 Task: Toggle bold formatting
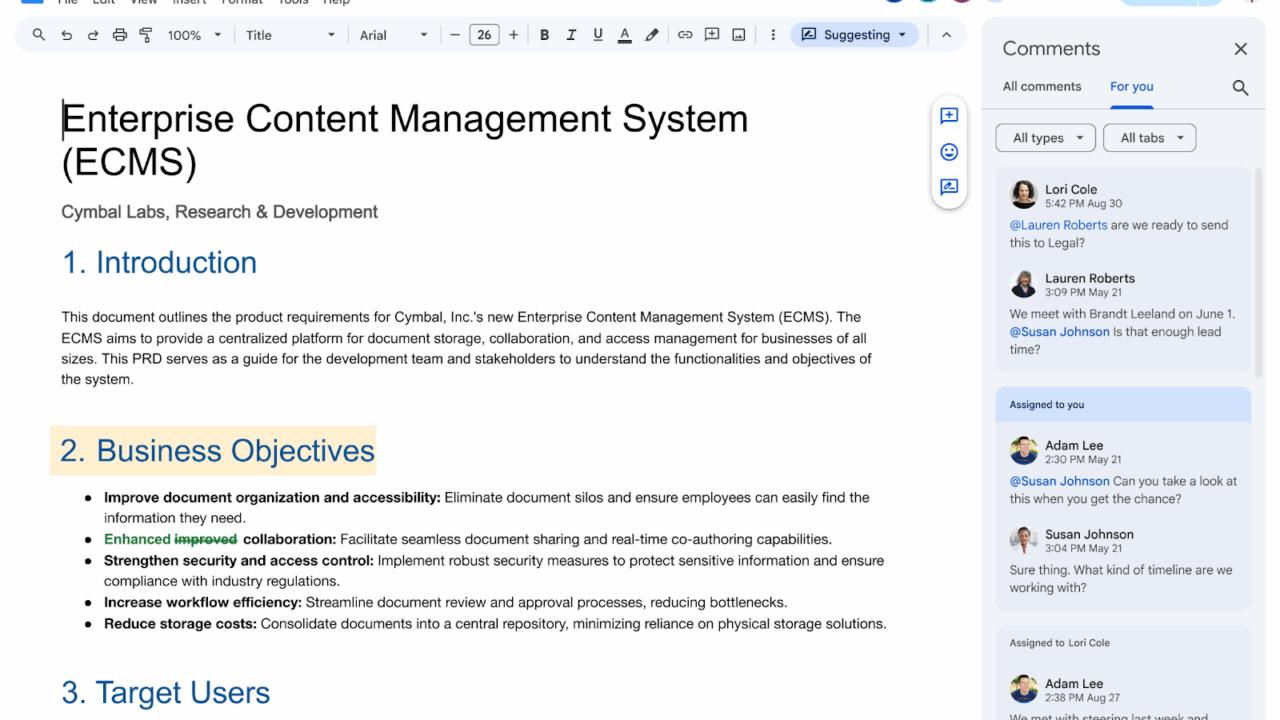[x=545, y=35]
